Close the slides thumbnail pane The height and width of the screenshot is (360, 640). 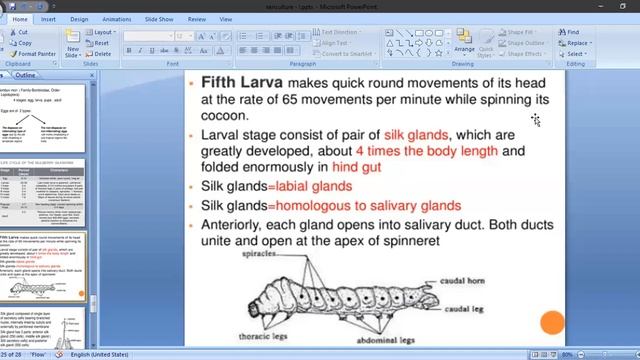[92, 75]
